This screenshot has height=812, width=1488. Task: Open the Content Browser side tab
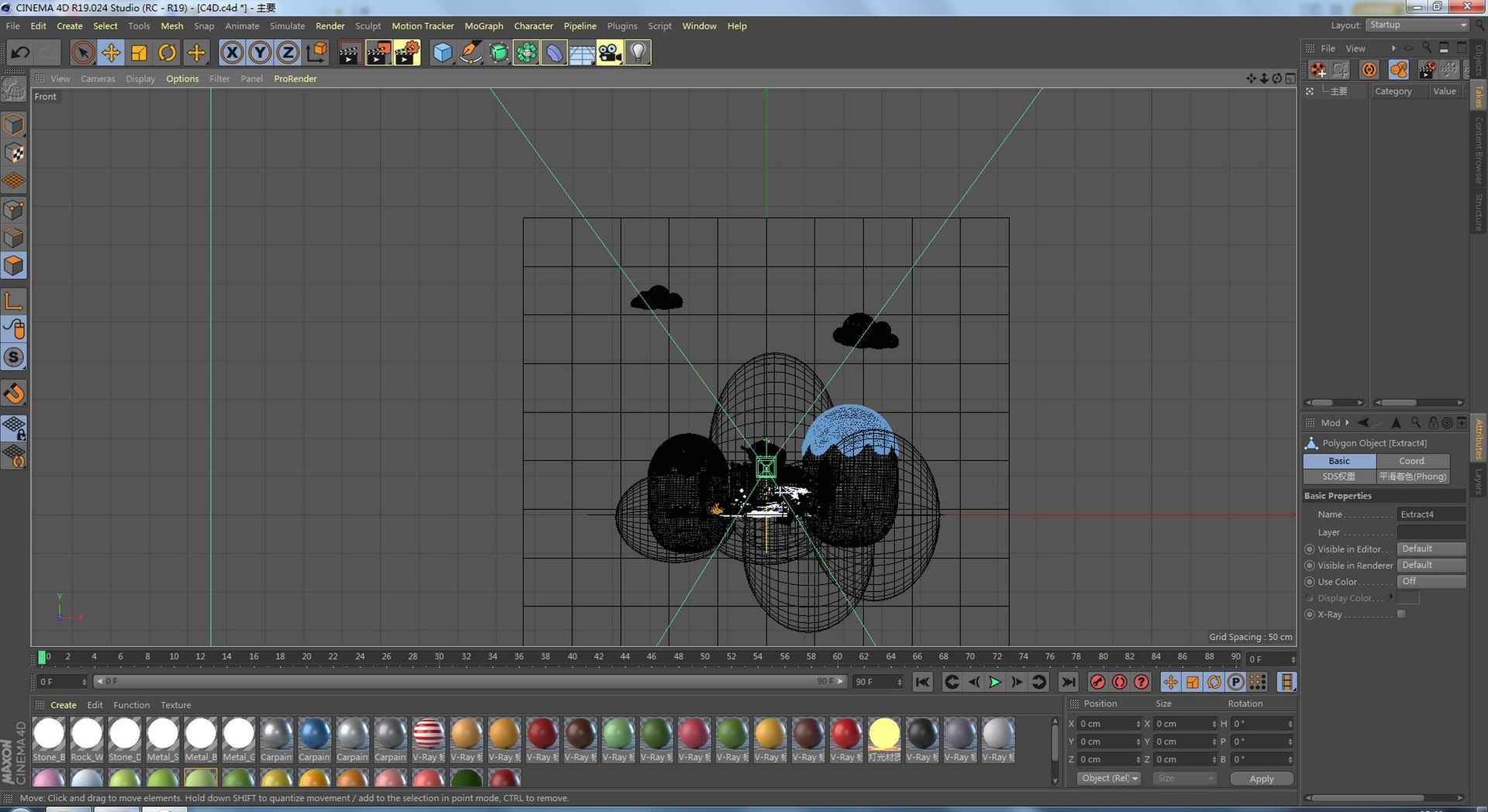pos(1479,150)
